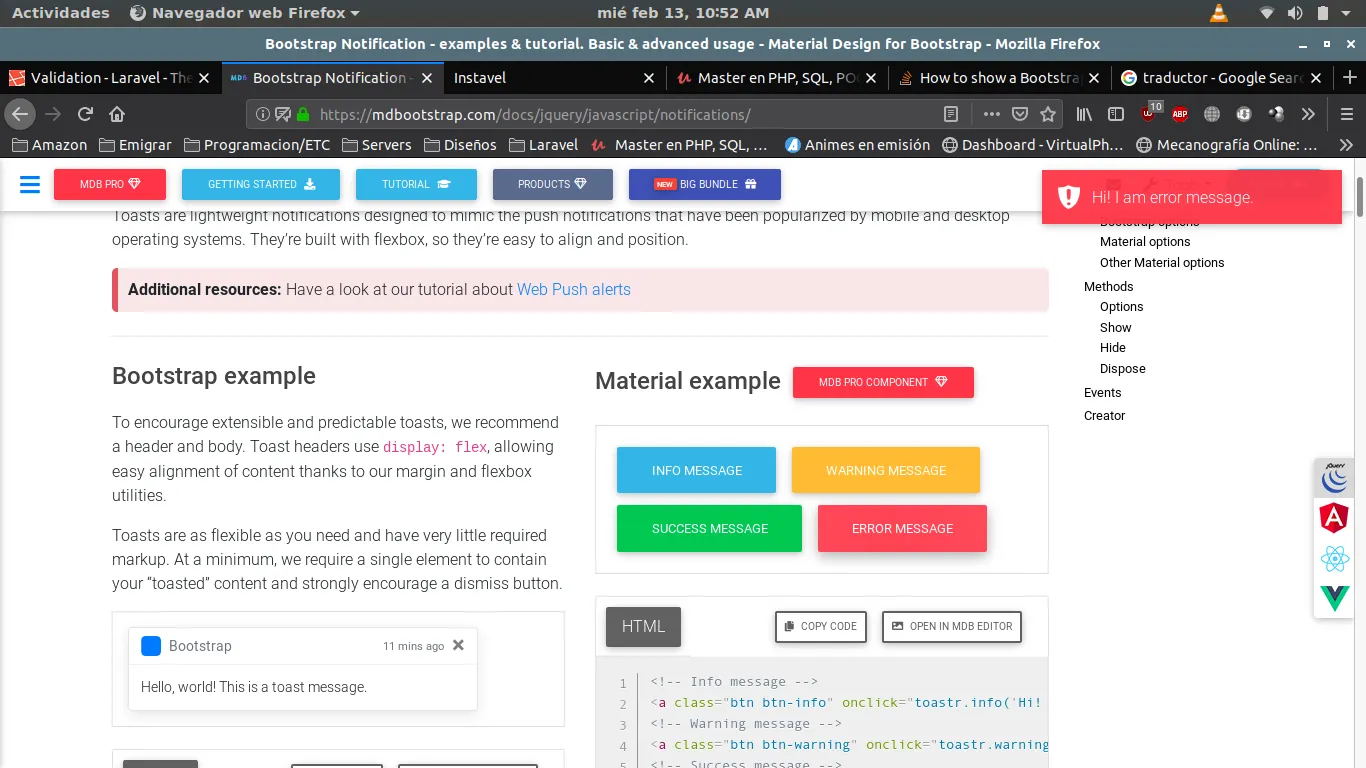Open the clock and calendar menu
Screen dimensions: 1366x768
683,13
